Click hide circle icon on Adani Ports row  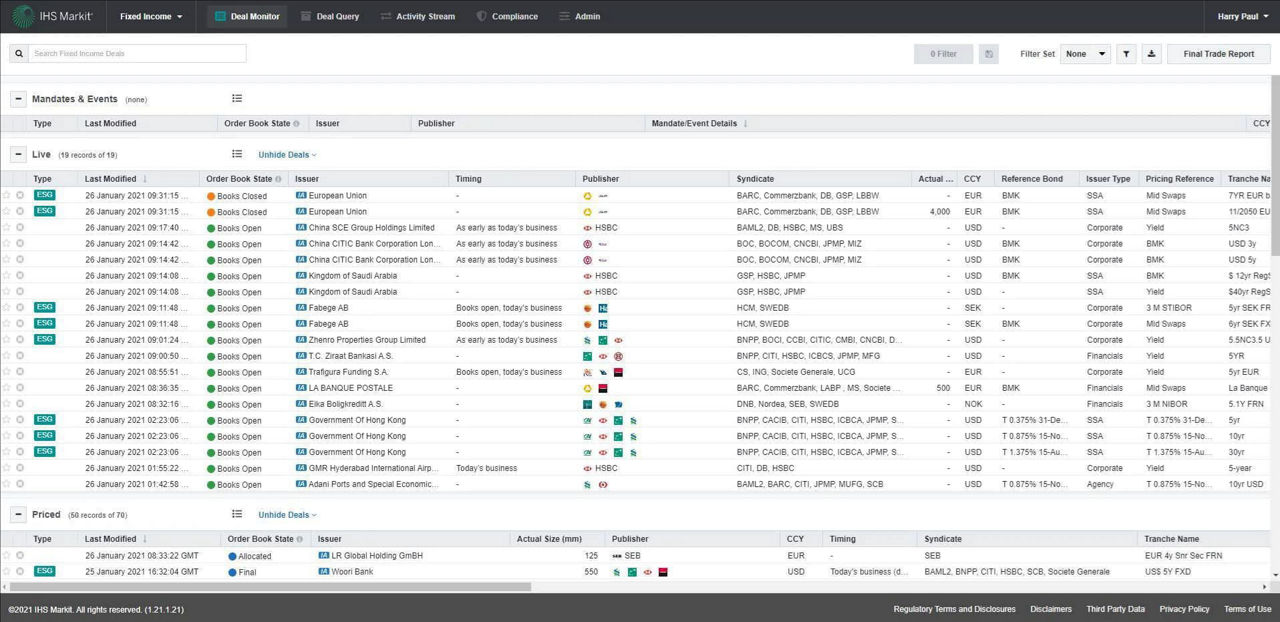(20, 484)
